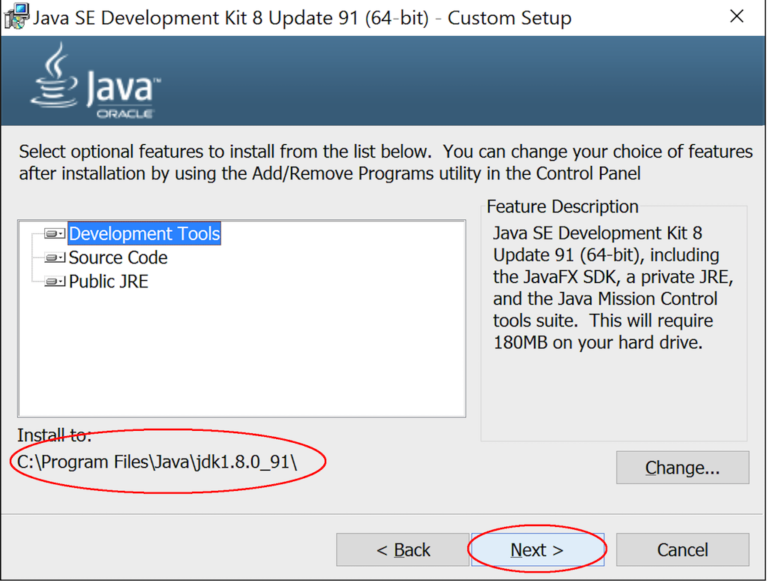Click the ORACLE text under Java logo
768x581 pixels.
click(x=125, y=114)
